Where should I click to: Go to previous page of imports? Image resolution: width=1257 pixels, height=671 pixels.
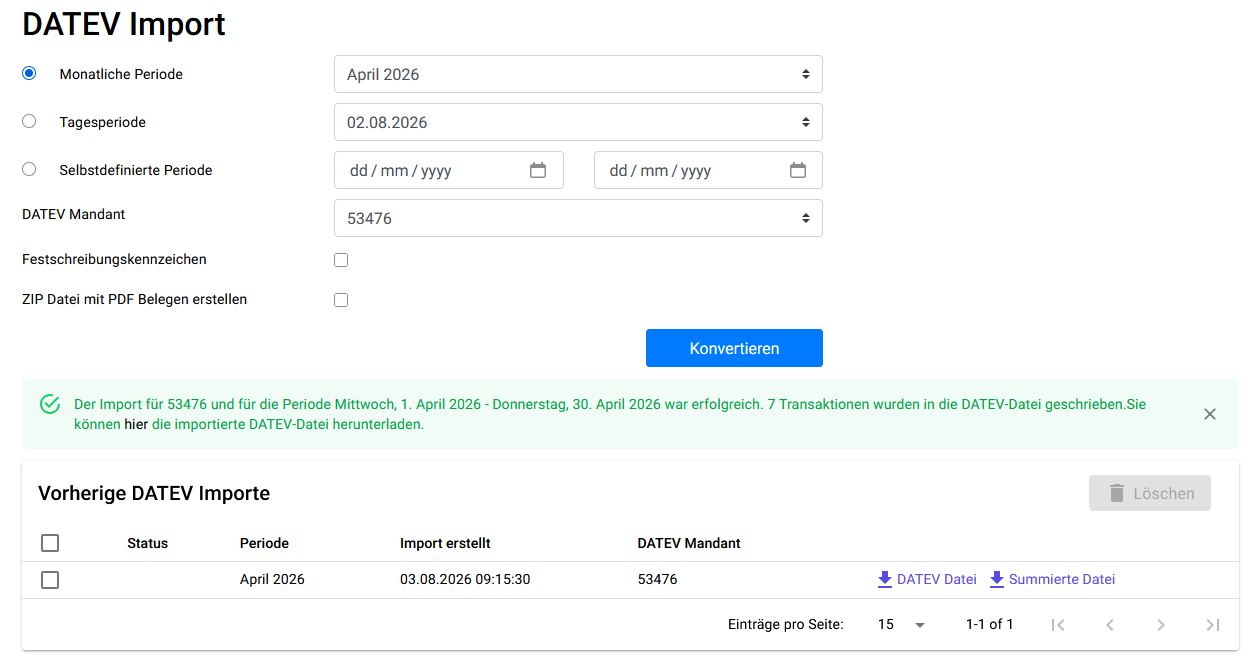point(1110,625)
